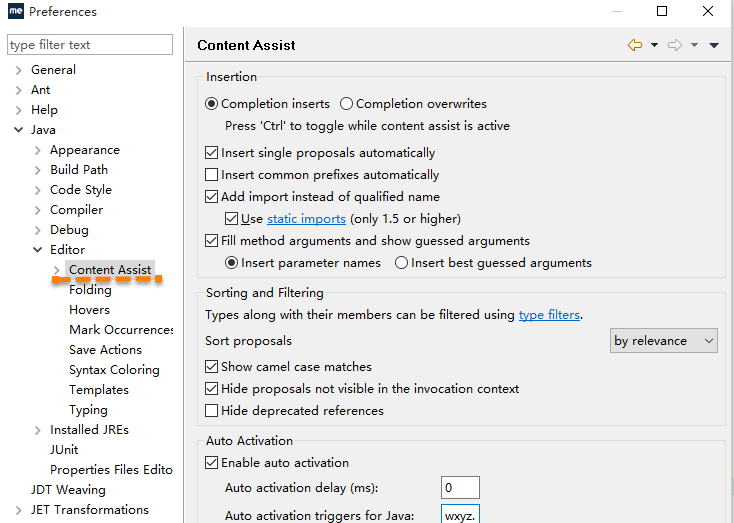Select Templates preference page
Screen dimensions: 734x523
[99, 390]
